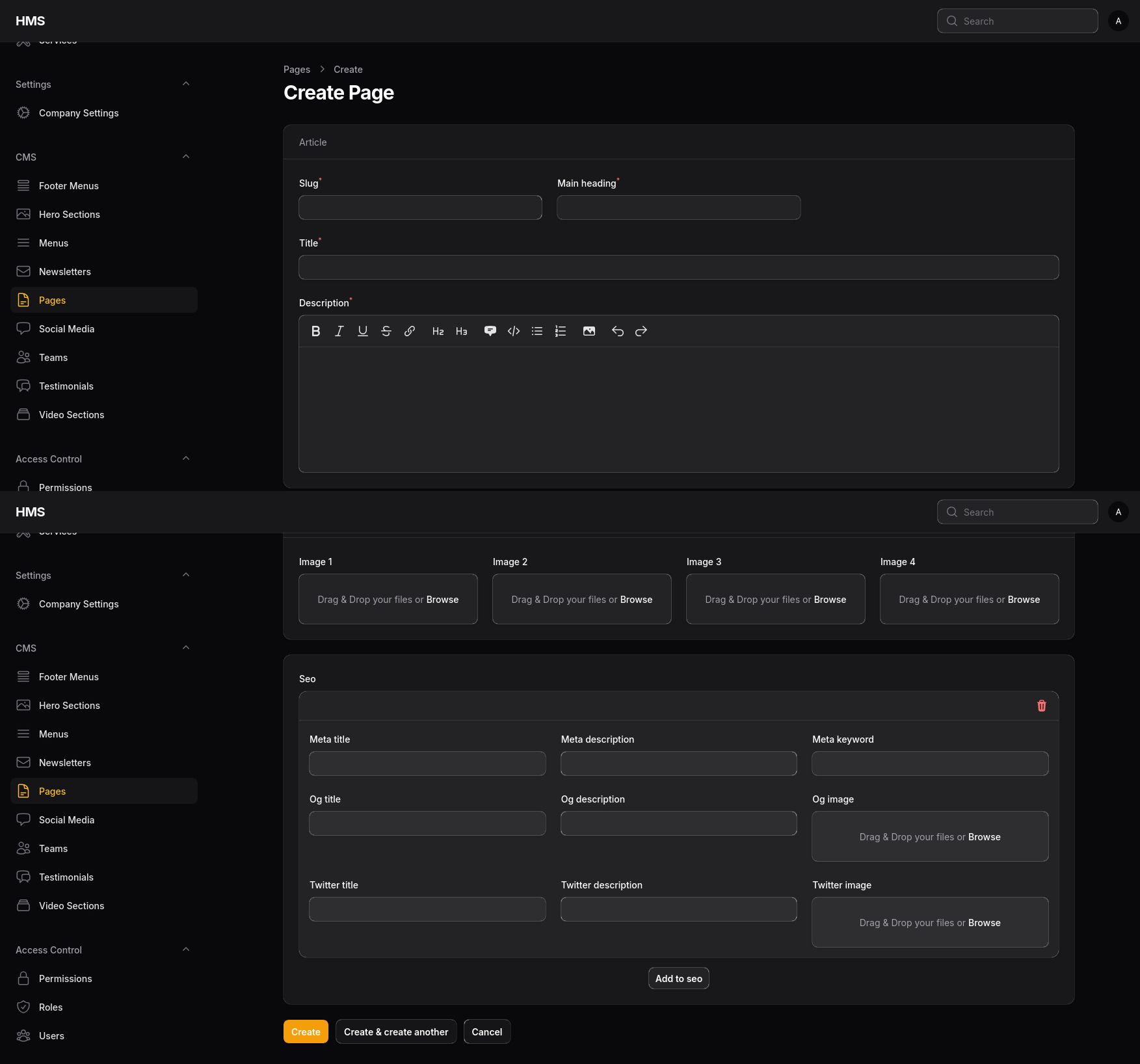Image resolution: width=1140 pixels, height=1064 pixels.
Task: Cancel the page creation
Action: [x=486, y=1031]
